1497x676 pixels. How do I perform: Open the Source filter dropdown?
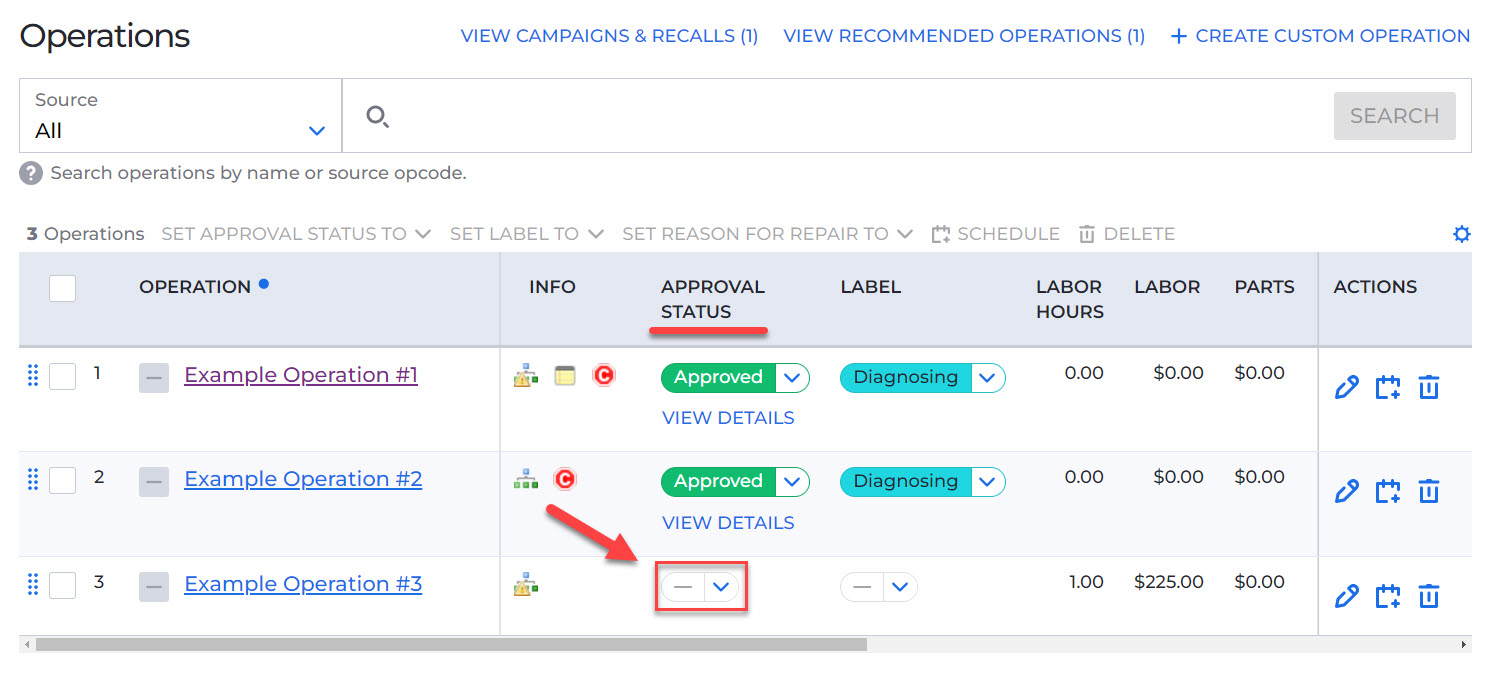318,130
